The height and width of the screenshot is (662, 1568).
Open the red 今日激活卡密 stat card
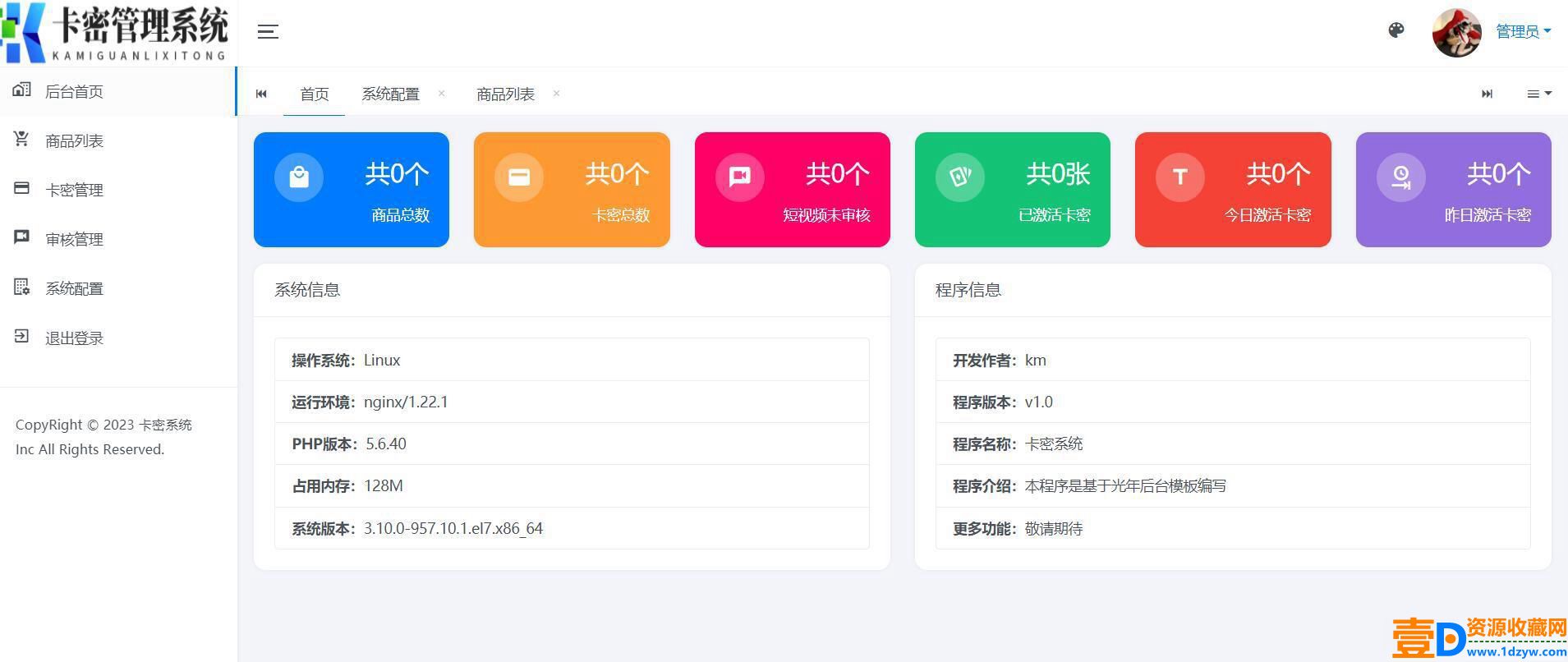coord(1233,190)
